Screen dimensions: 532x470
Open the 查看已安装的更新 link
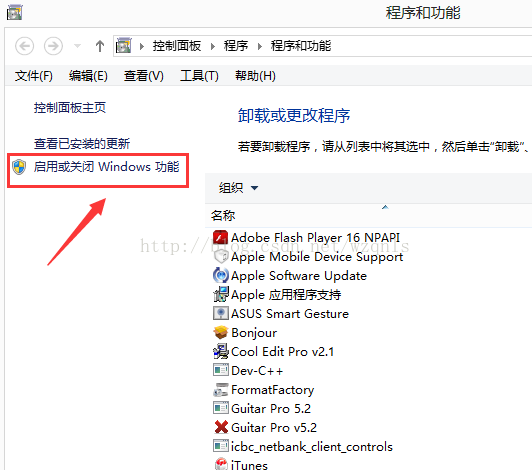click(82, 144)
